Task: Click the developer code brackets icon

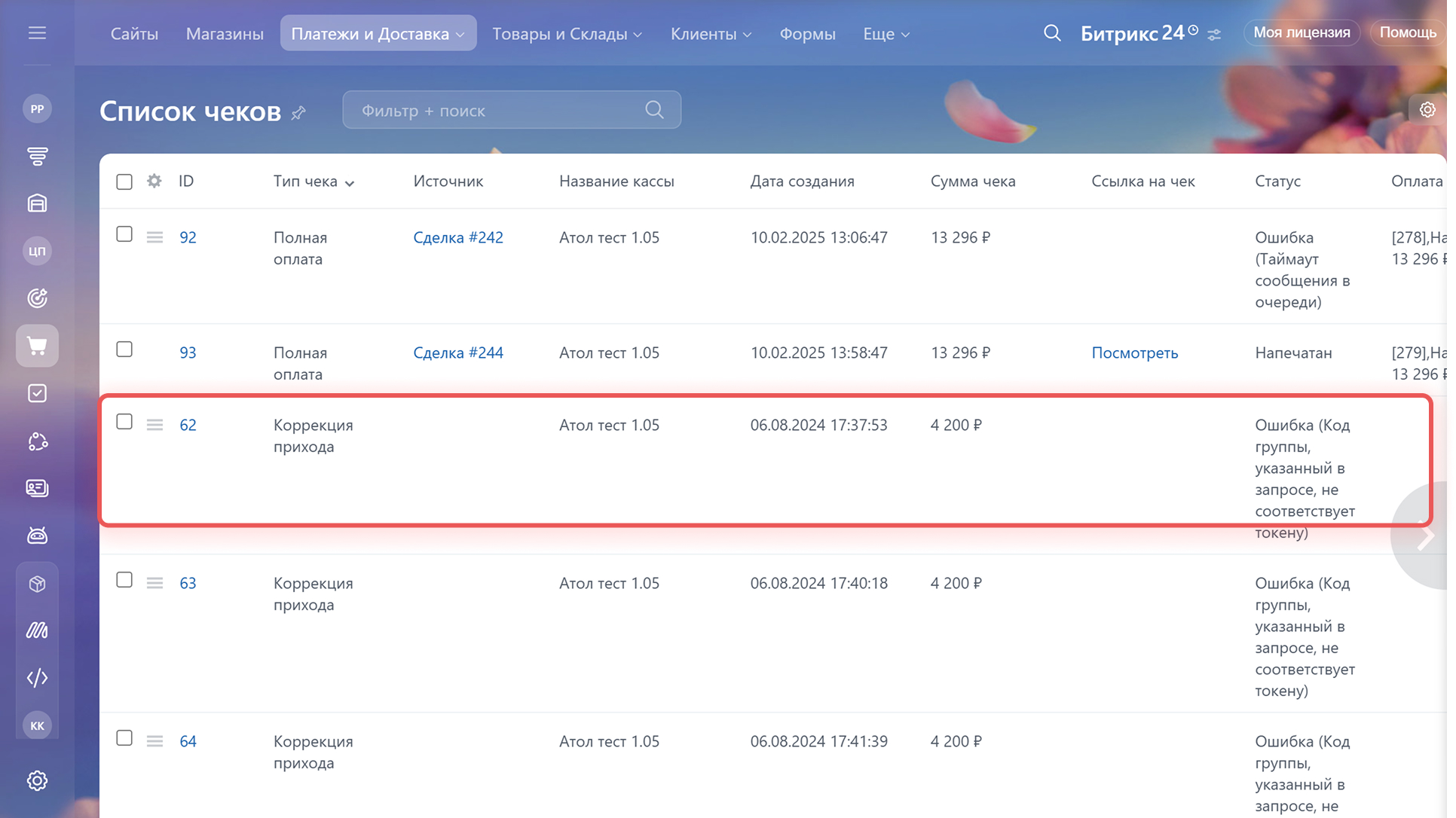Action: [x=37, y=678]
